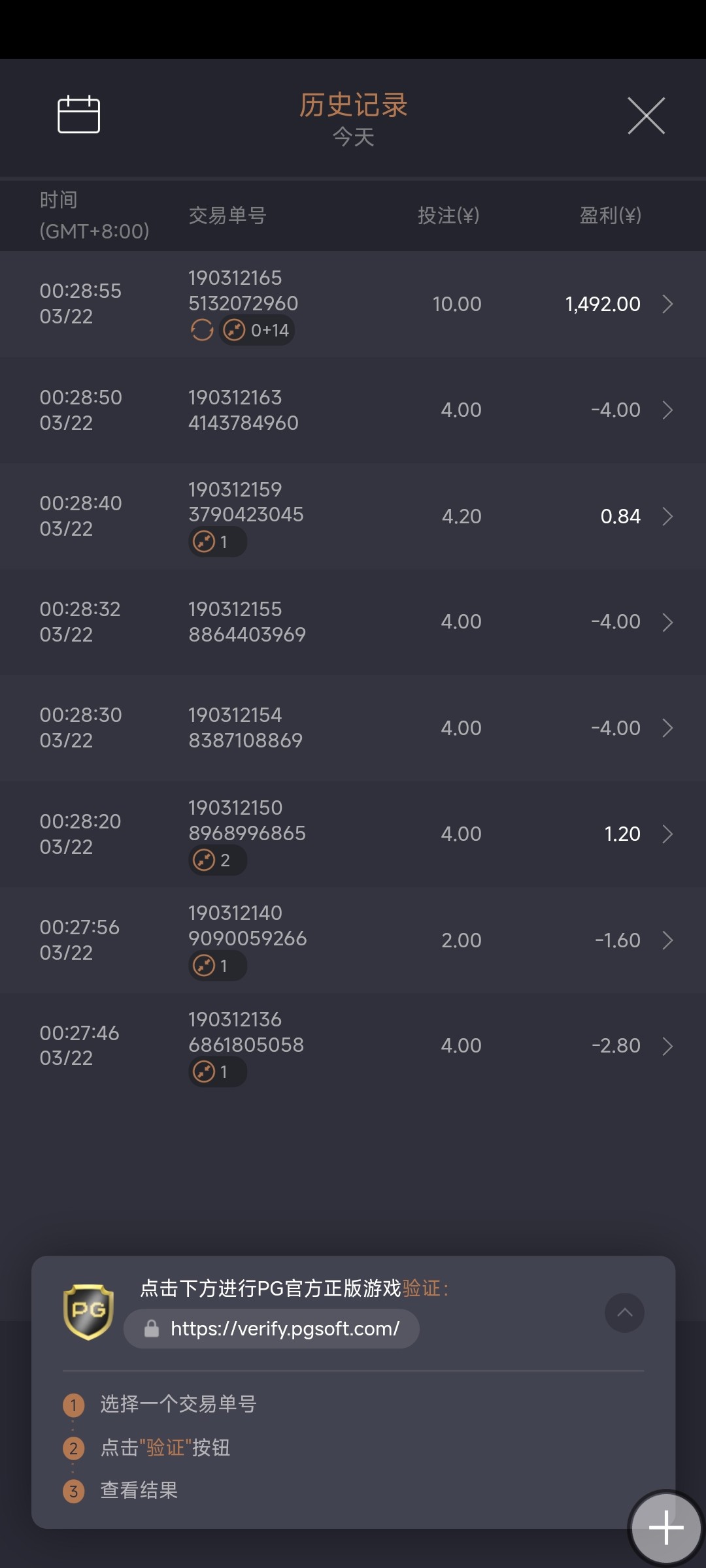
Task: Click the badge on the 00:28:40 record
Action: coord(217,542)
